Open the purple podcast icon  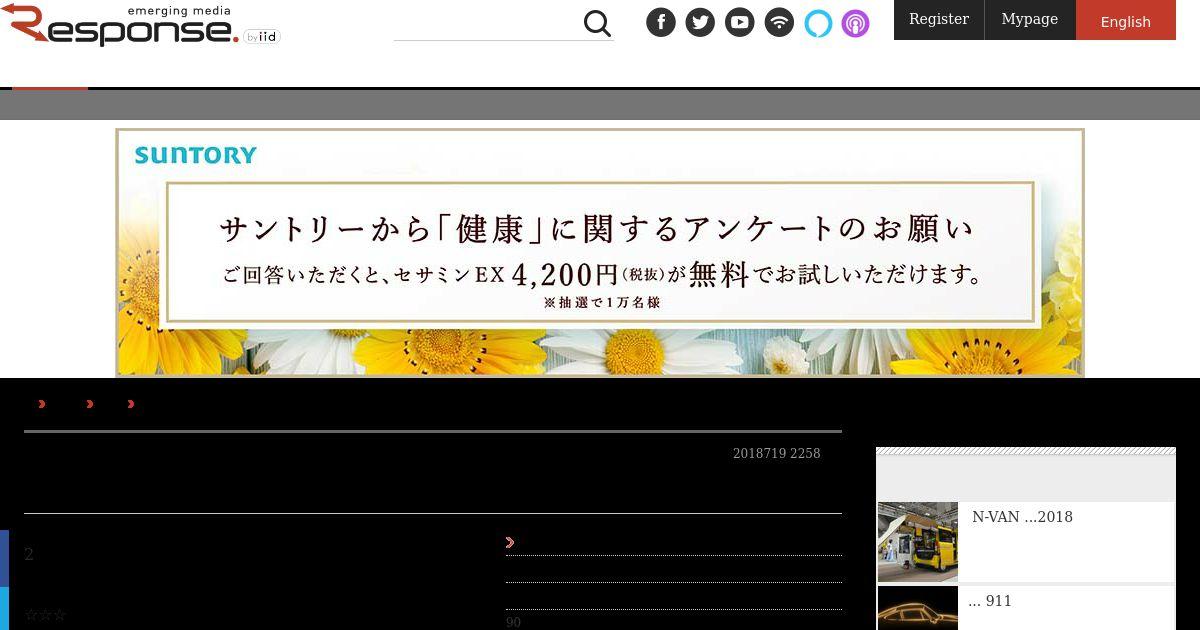[855, 22]
